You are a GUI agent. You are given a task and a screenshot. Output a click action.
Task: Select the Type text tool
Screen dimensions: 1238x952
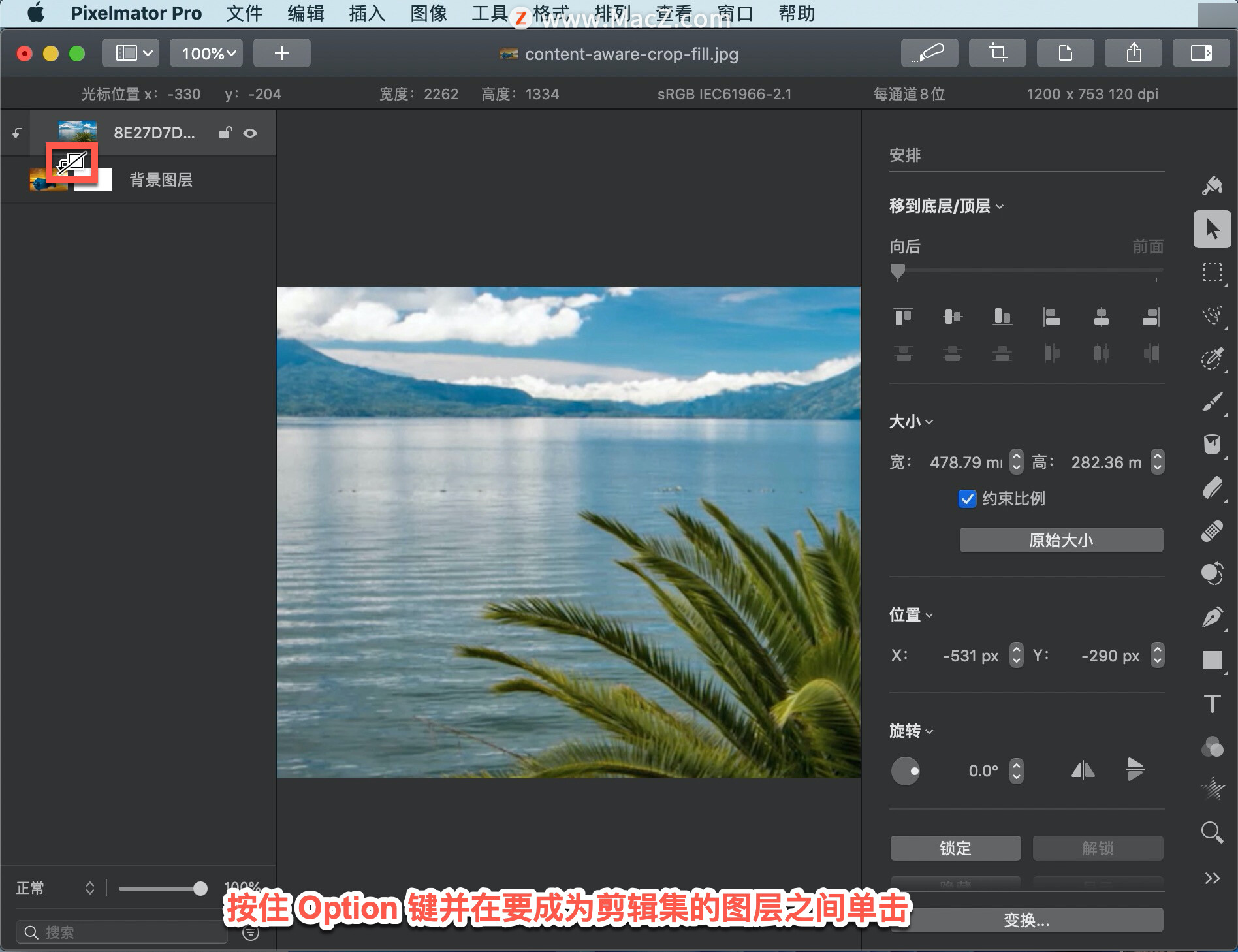point(1213,703)
